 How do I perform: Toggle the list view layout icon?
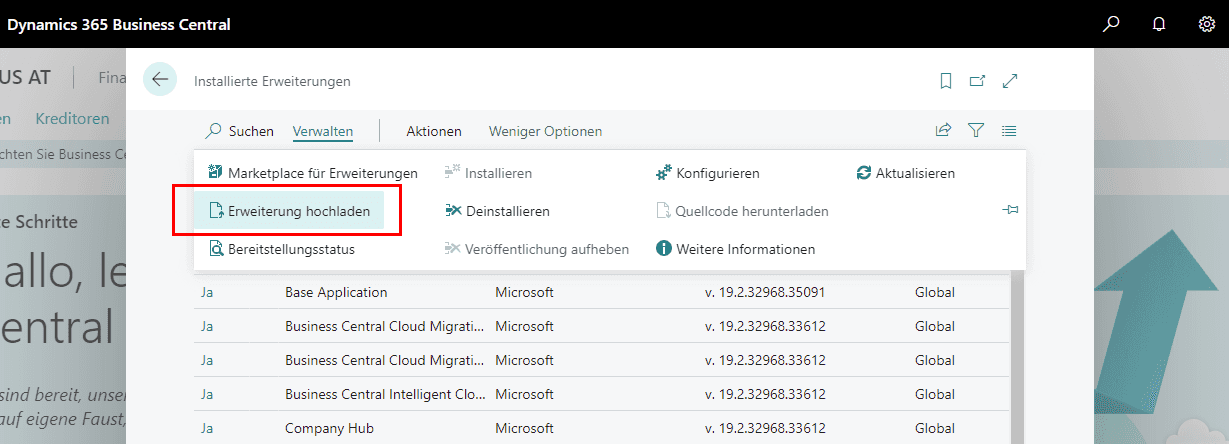tap(1009, 130)
